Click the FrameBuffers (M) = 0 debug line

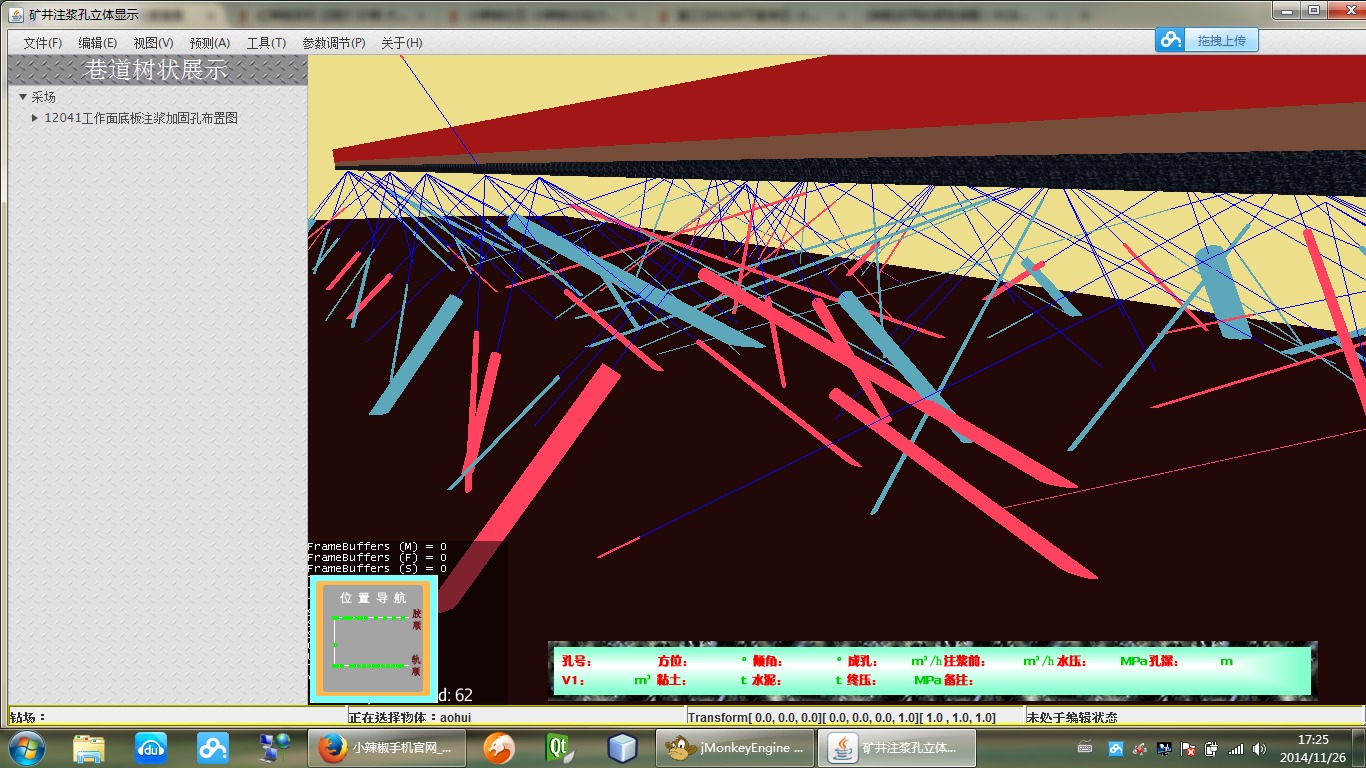click(377, 546)
